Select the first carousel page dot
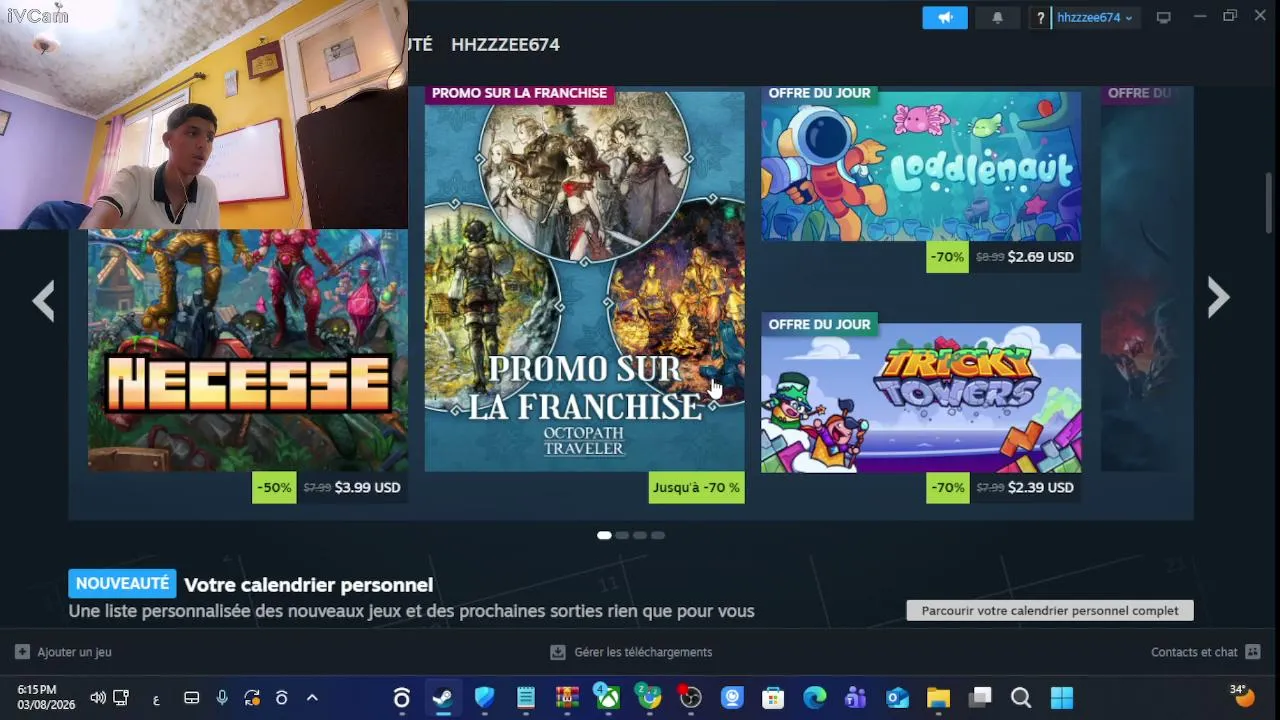This screenshot has height=720, width=1280. click(x=604, y=535)
